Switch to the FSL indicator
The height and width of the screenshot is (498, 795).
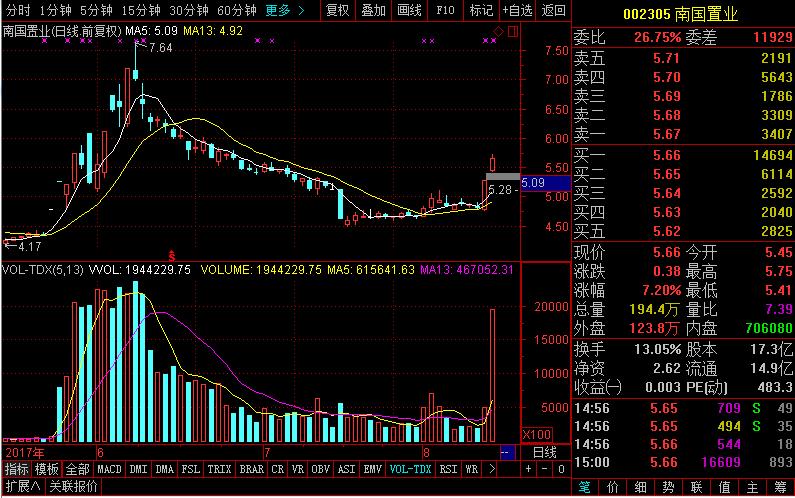coord(191,469)
